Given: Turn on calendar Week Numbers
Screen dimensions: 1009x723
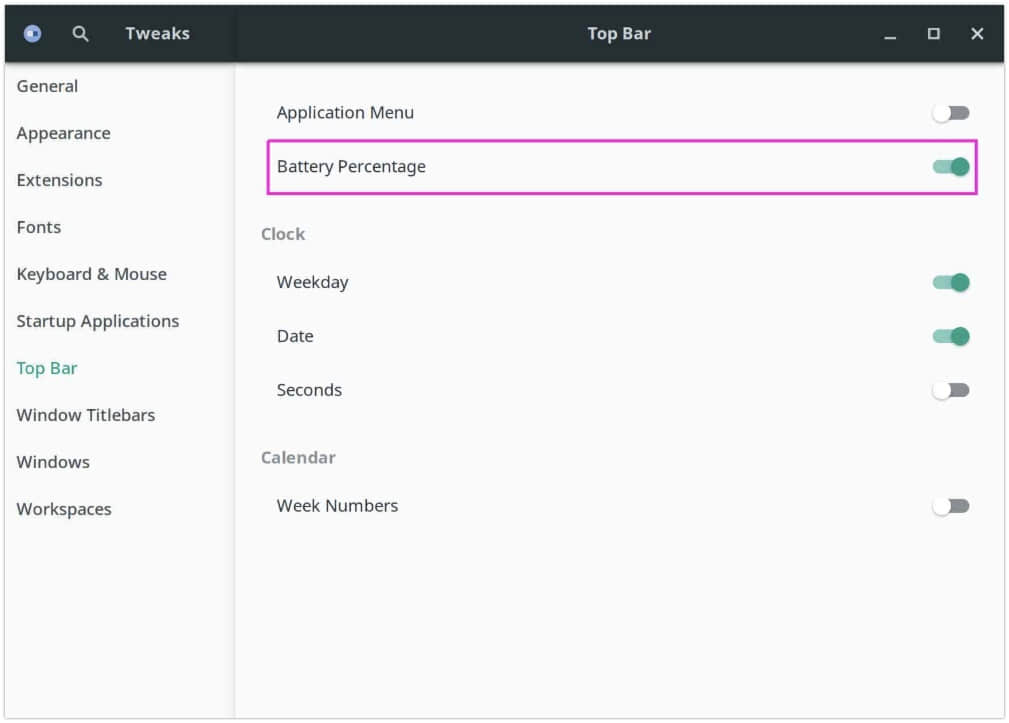Looking at the screenshot, I should coord(950,507).
